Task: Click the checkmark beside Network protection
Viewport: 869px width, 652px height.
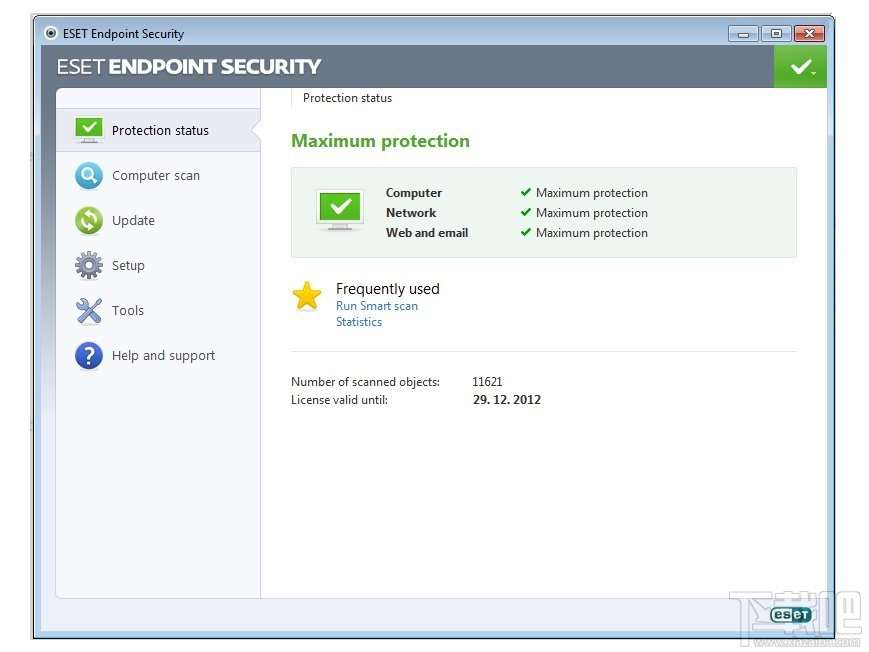Action: click(x=526, y=212)
